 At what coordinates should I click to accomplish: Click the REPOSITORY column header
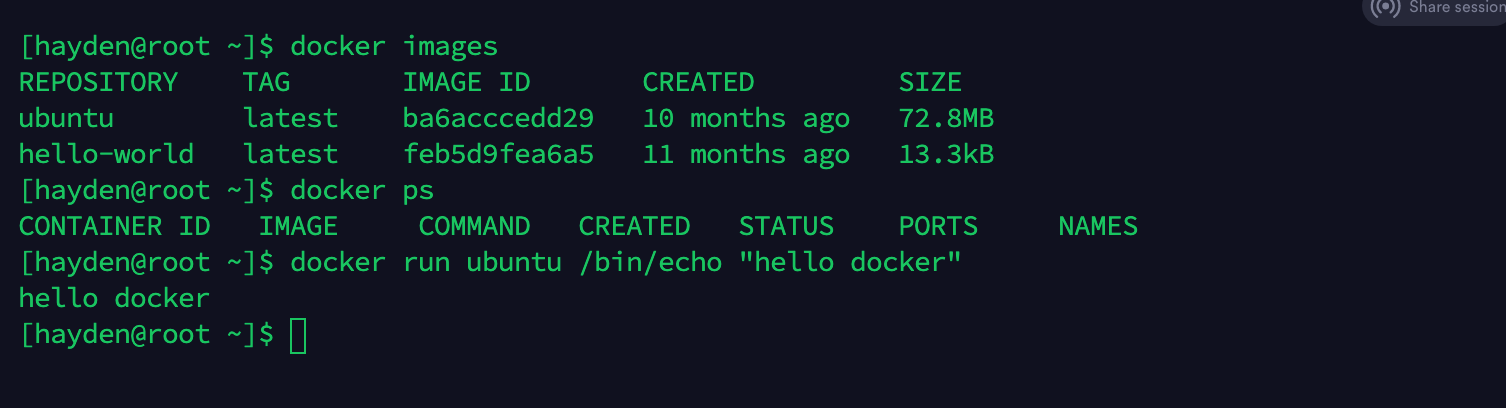[98, 83]
